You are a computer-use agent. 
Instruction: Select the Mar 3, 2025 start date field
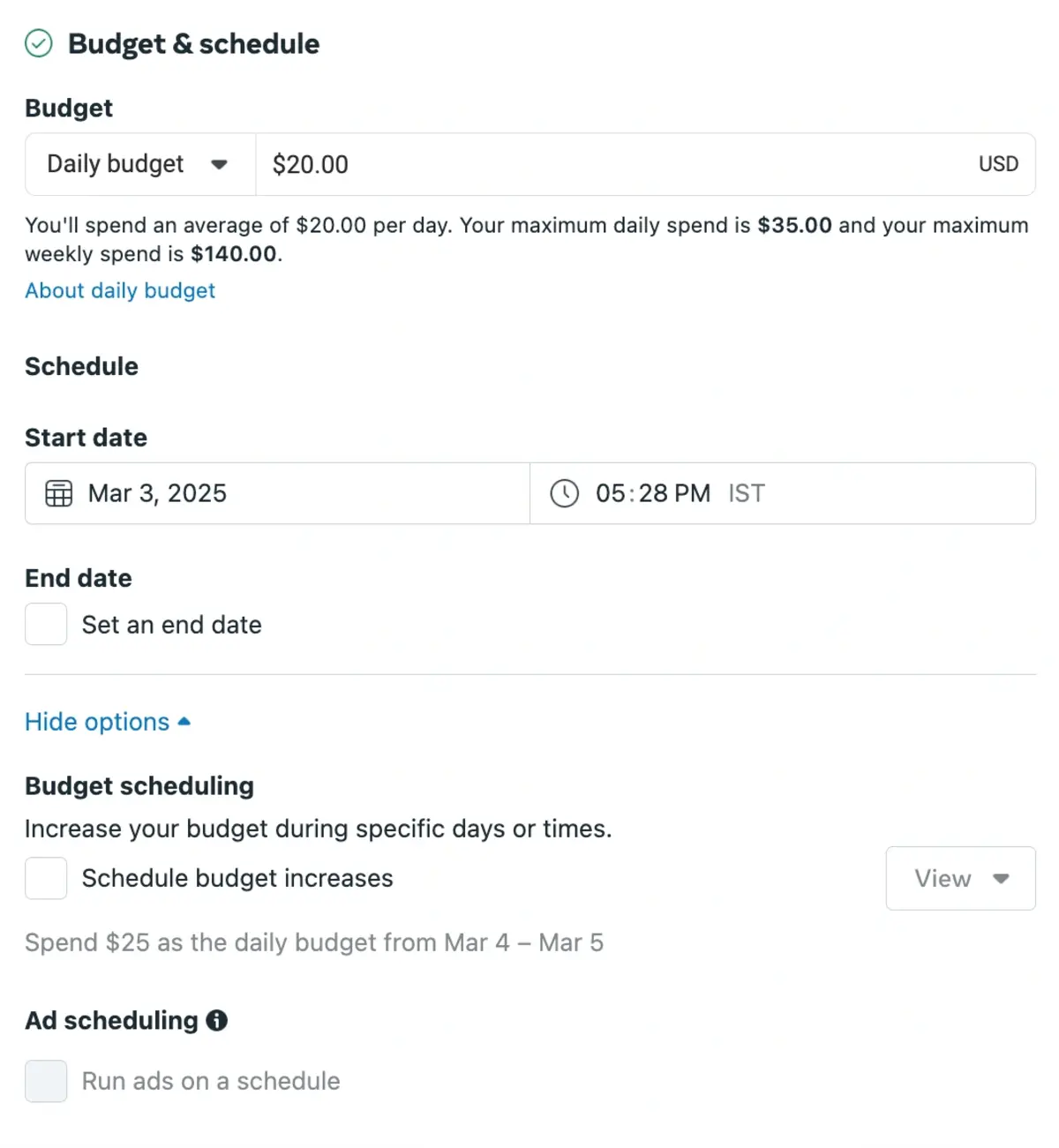(277, 493)
